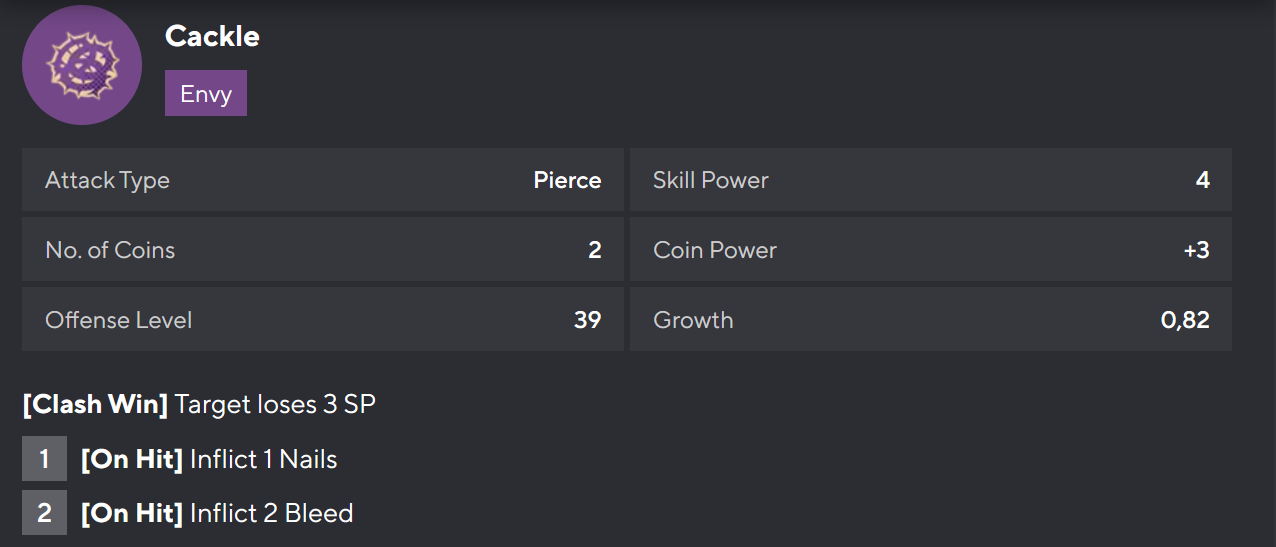Click the Cackle skill icon
Viewport: 1276px width, 547px height.
click(82, 65)
